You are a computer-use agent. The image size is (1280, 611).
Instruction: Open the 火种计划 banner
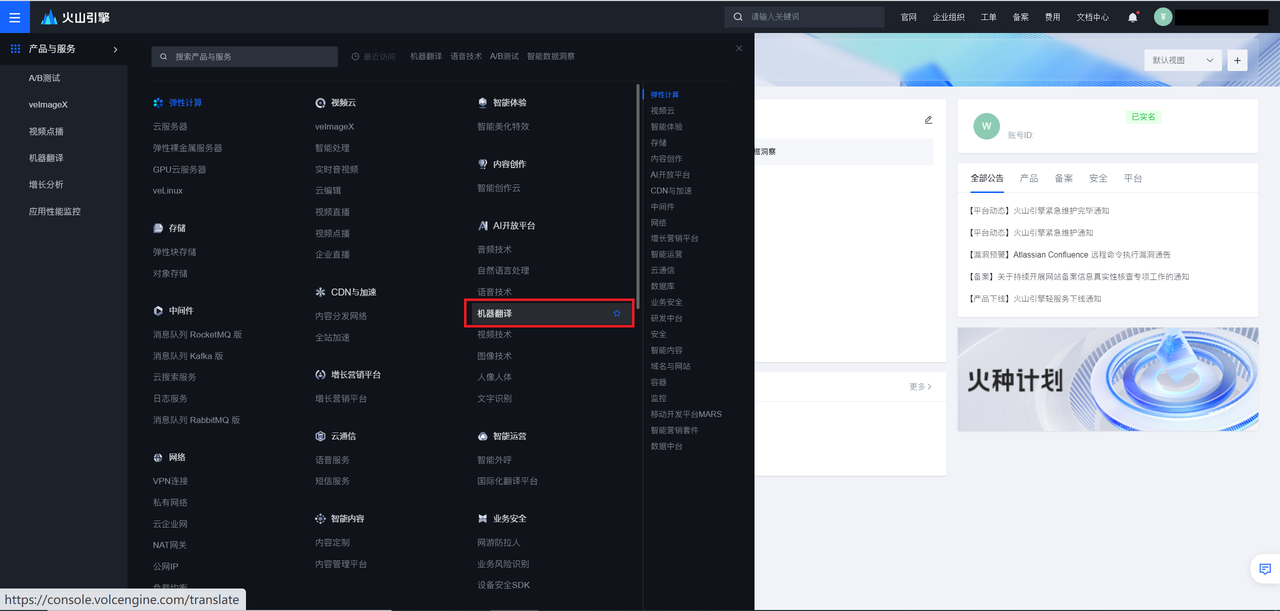[x=1108, y=379]
